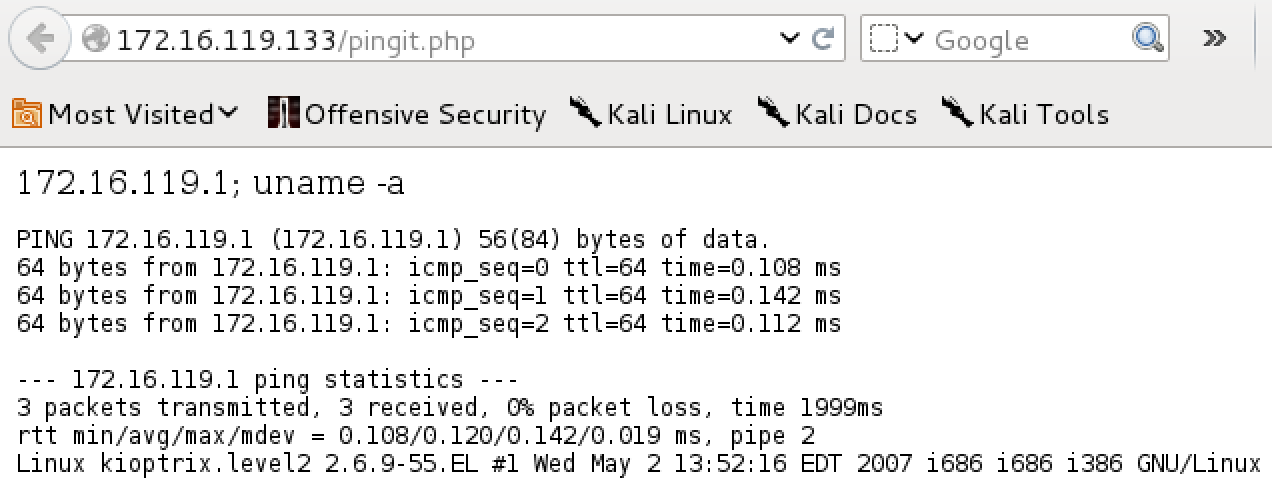Reload the pingit.php page
Image resolution: width=1272 pixels, height=495 pixels.
[823, 39]
